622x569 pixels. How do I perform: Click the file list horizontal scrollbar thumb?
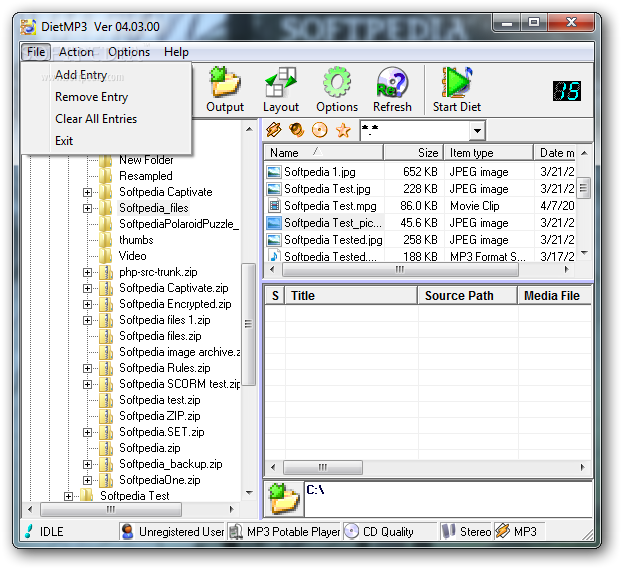click(x=400, y=269)
